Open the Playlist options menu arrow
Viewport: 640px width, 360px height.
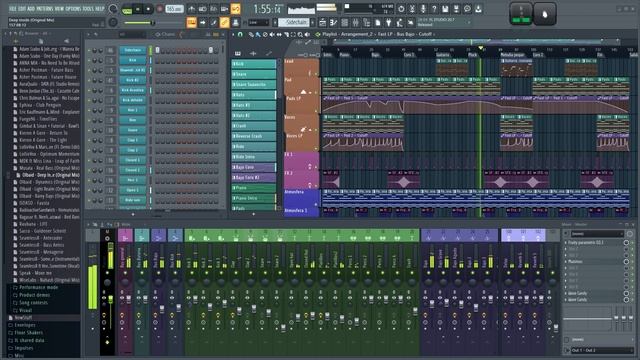[x=233, y=35]
